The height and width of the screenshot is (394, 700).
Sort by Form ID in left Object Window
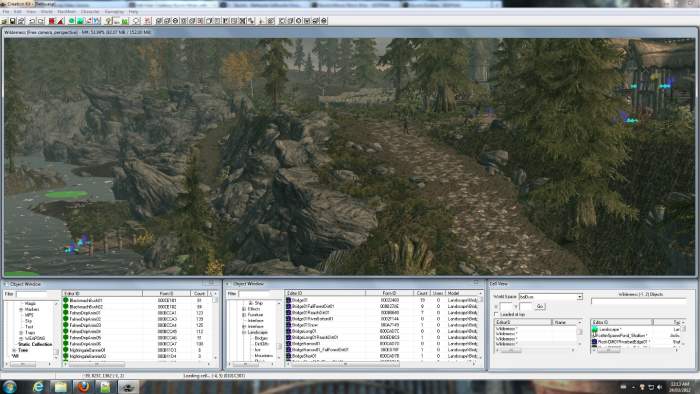click(x=167, y=294)
